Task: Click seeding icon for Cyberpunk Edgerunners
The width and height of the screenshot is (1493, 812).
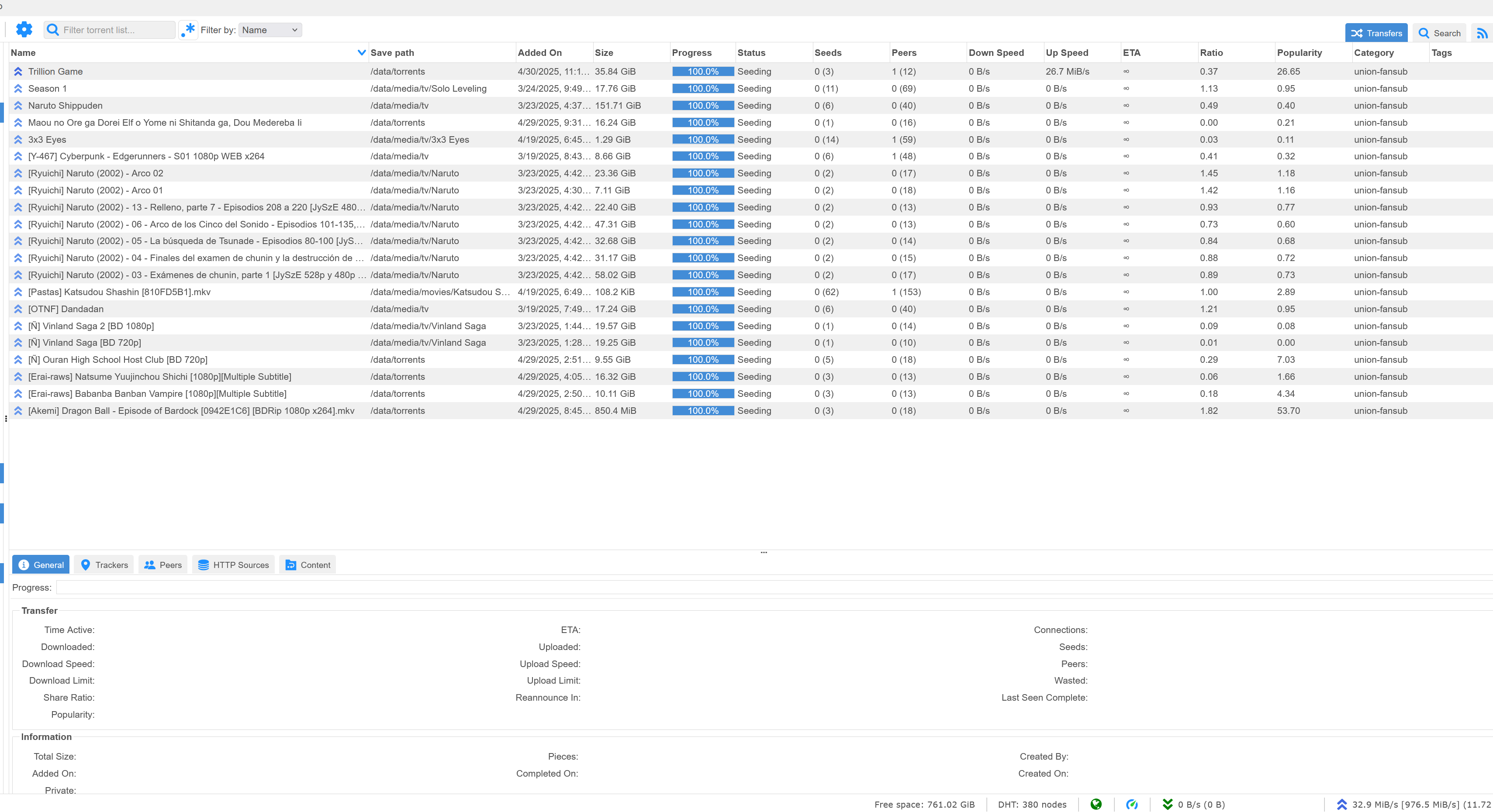Action: (18, 156)
